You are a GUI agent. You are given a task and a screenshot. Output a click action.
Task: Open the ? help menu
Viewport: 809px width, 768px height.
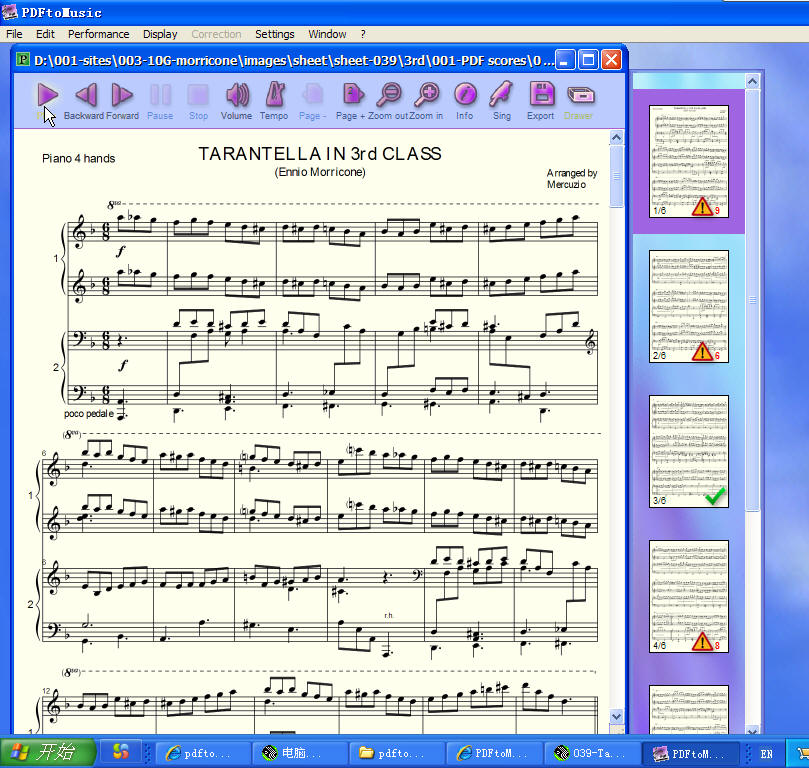(x=363, y=34)
